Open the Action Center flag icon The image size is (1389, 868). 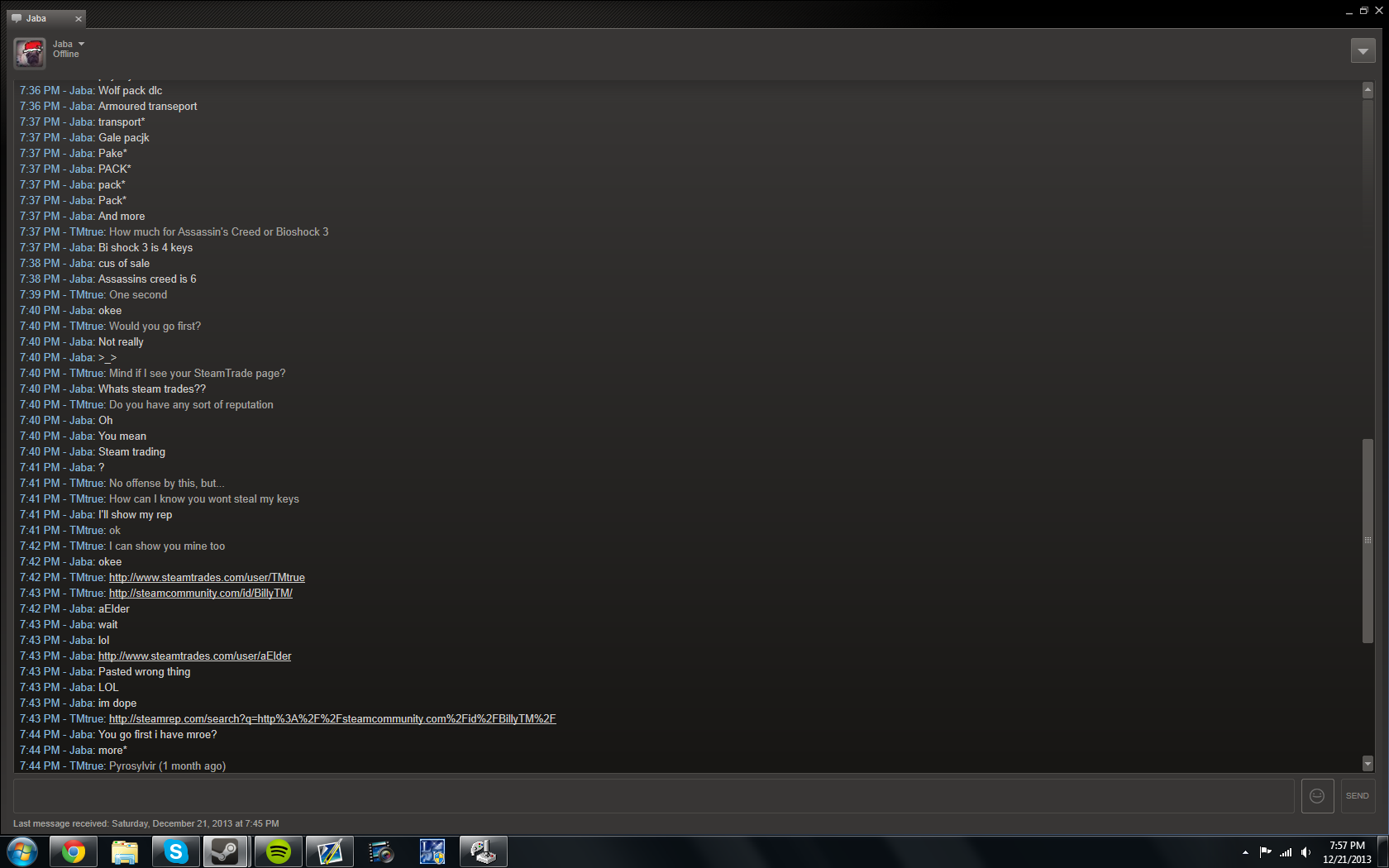pyautogui.click(x=1265, y=852)
